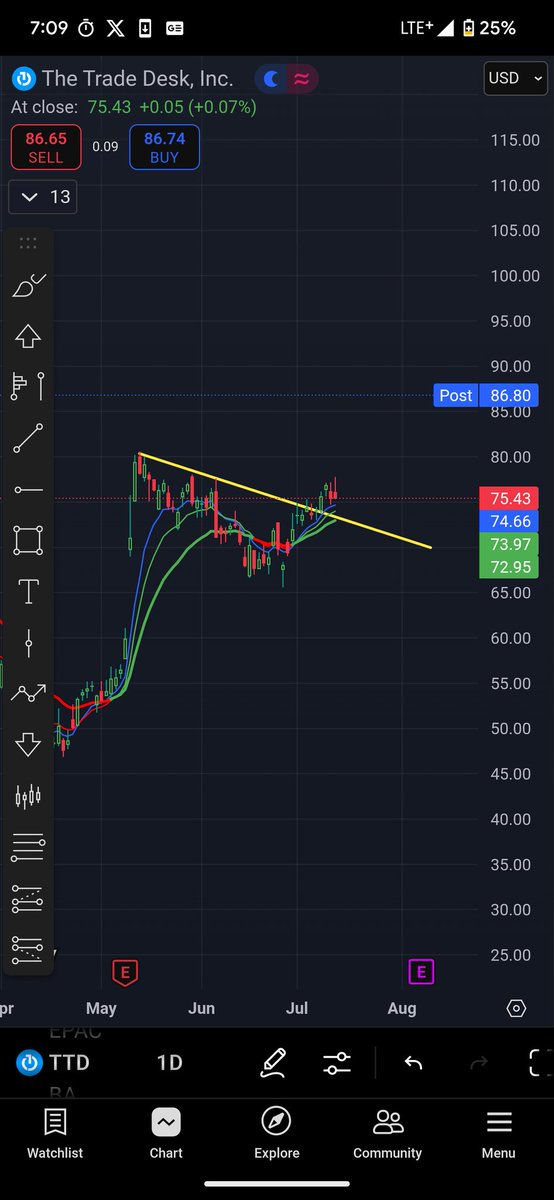The image size is (554, 1200).
Task: Open price scale settings gear icon
Action: (x=517, y=1007)
